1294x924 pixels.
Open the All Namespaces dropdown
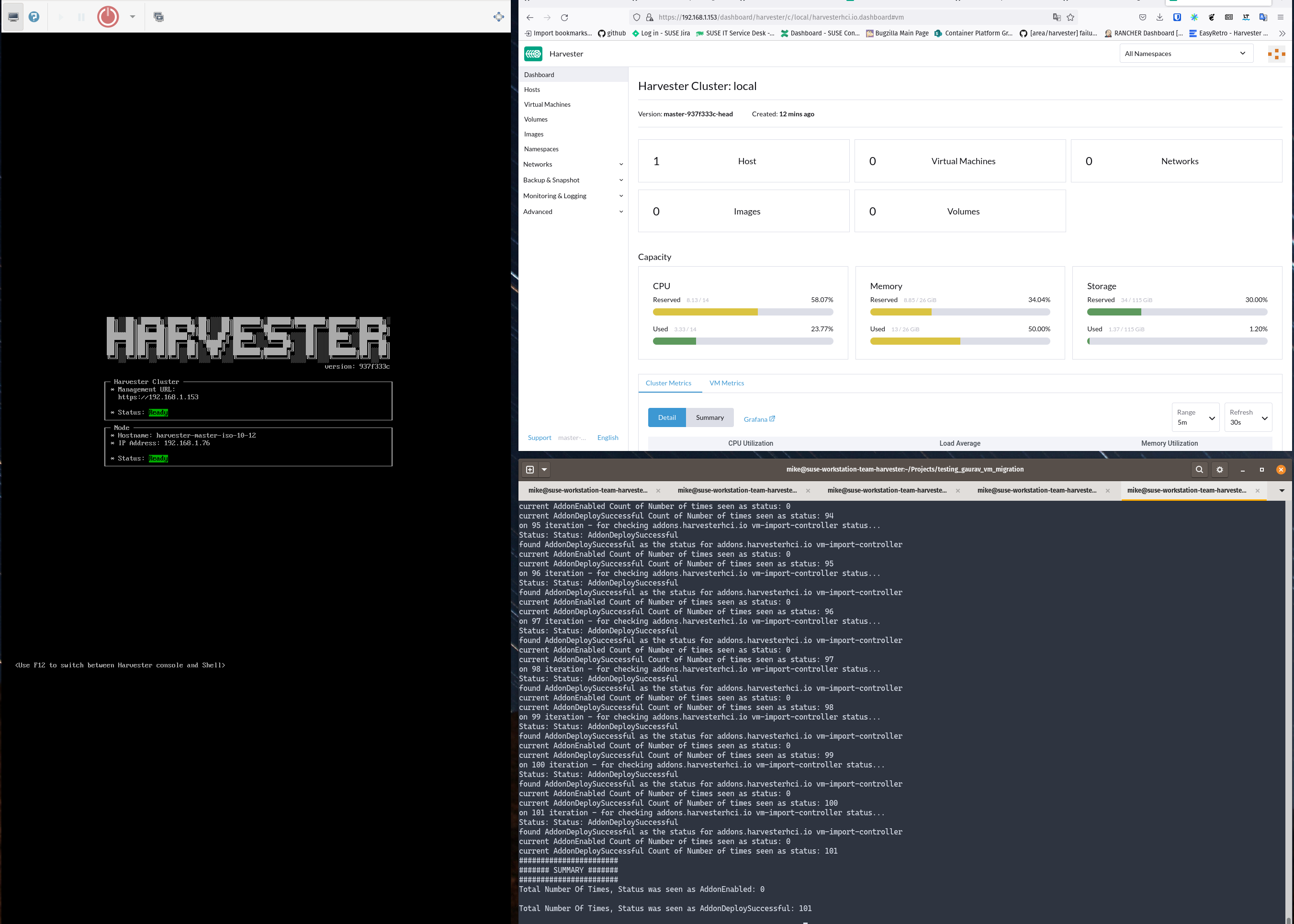[x=1186, y=53]
